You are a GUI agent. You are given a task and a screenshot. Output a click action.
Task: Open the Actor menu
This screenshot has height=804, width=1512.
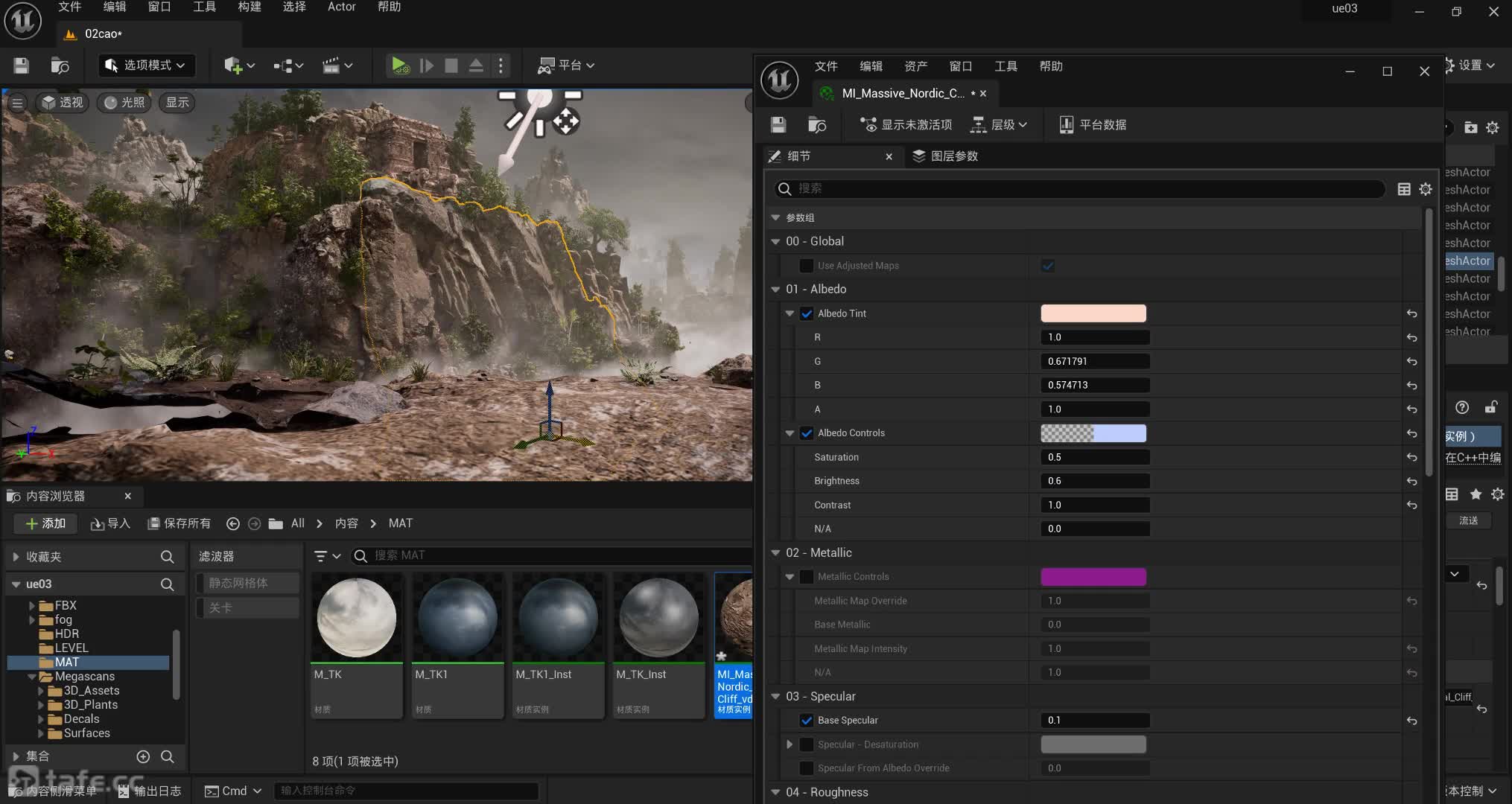(x=342, y=7)
